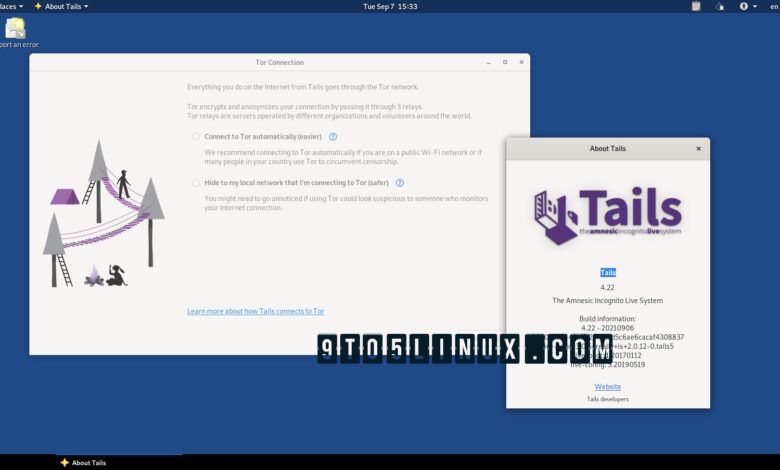780x470 pixels.
Task: Click 'The Amnesic Incognito Live System' text
Action: click(x=607, y=300)
